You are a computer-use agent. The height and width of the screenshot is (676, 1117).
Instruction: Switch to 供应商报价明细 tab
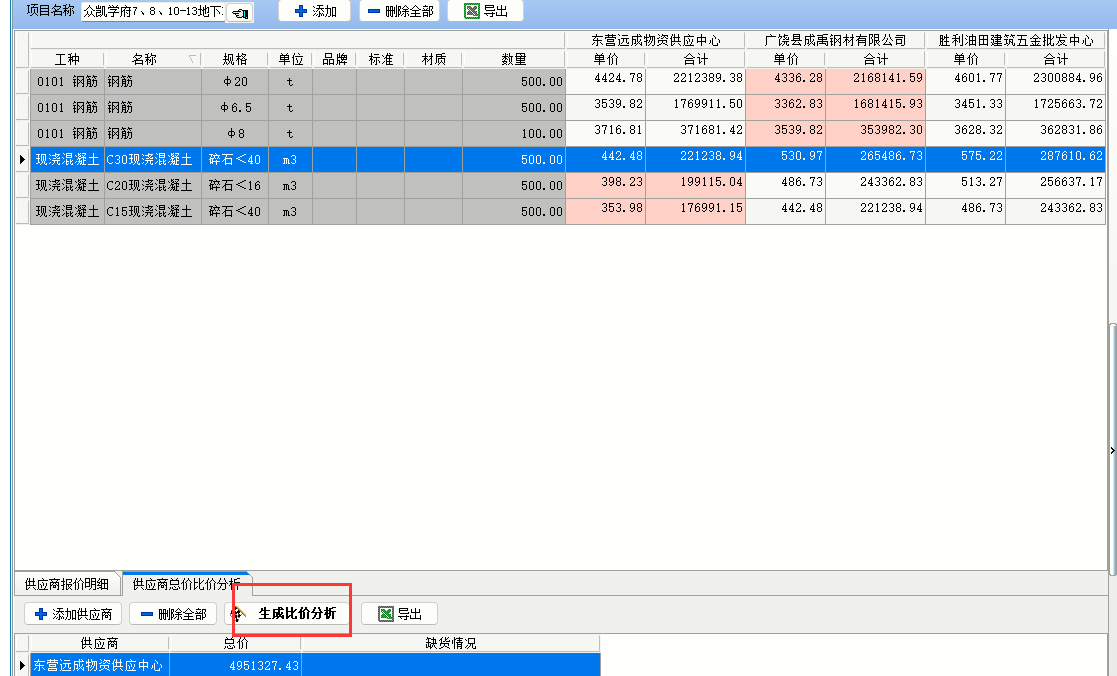(x=66, y=584)
